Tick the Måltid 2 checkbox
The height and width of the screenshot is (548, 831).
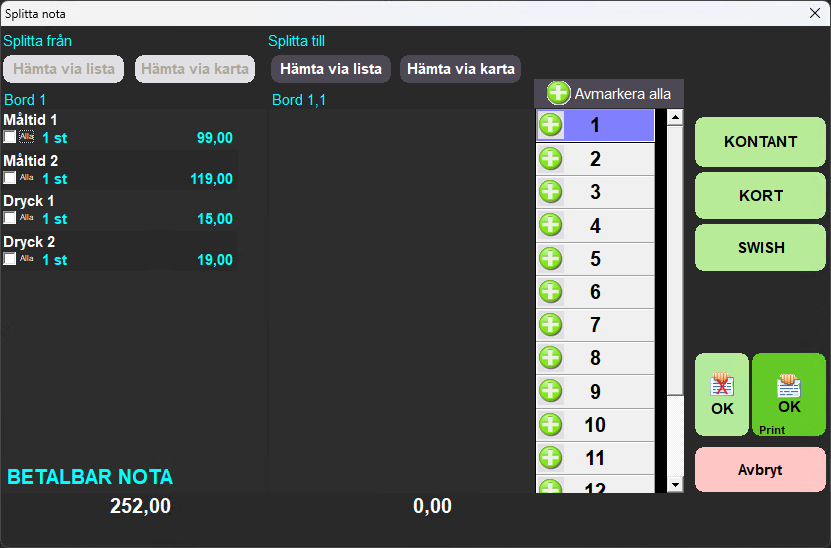10,178
